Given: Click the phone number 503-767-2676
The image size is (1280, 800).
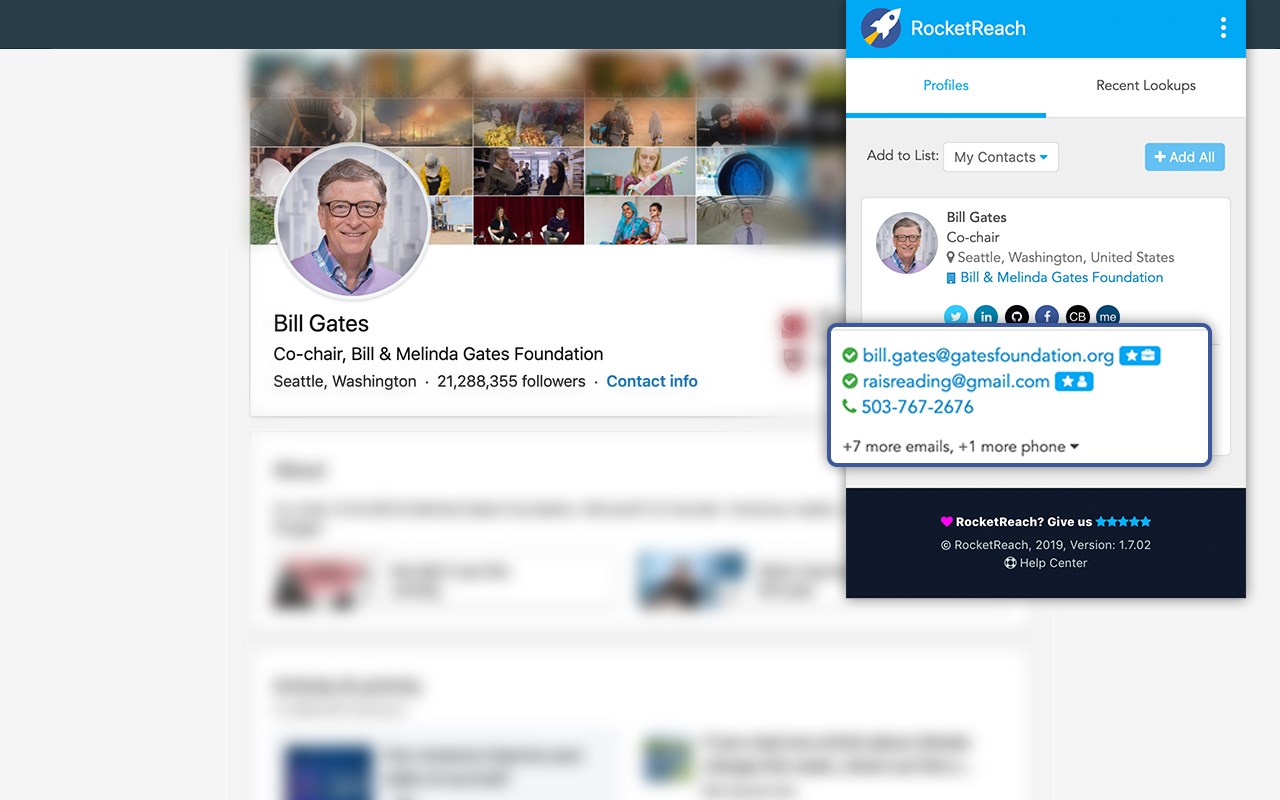Looking at the screenshot, I should (x=917, y=407).
